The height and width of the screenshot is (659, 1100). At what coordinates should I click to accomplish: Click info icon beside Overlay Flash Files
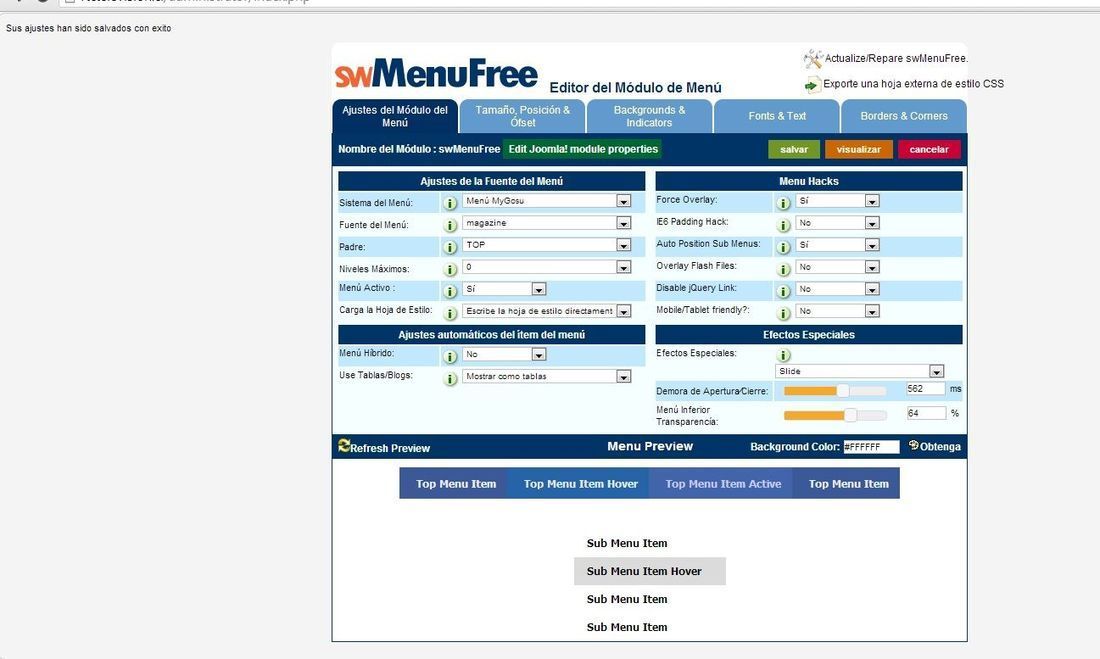pos(783,269)
